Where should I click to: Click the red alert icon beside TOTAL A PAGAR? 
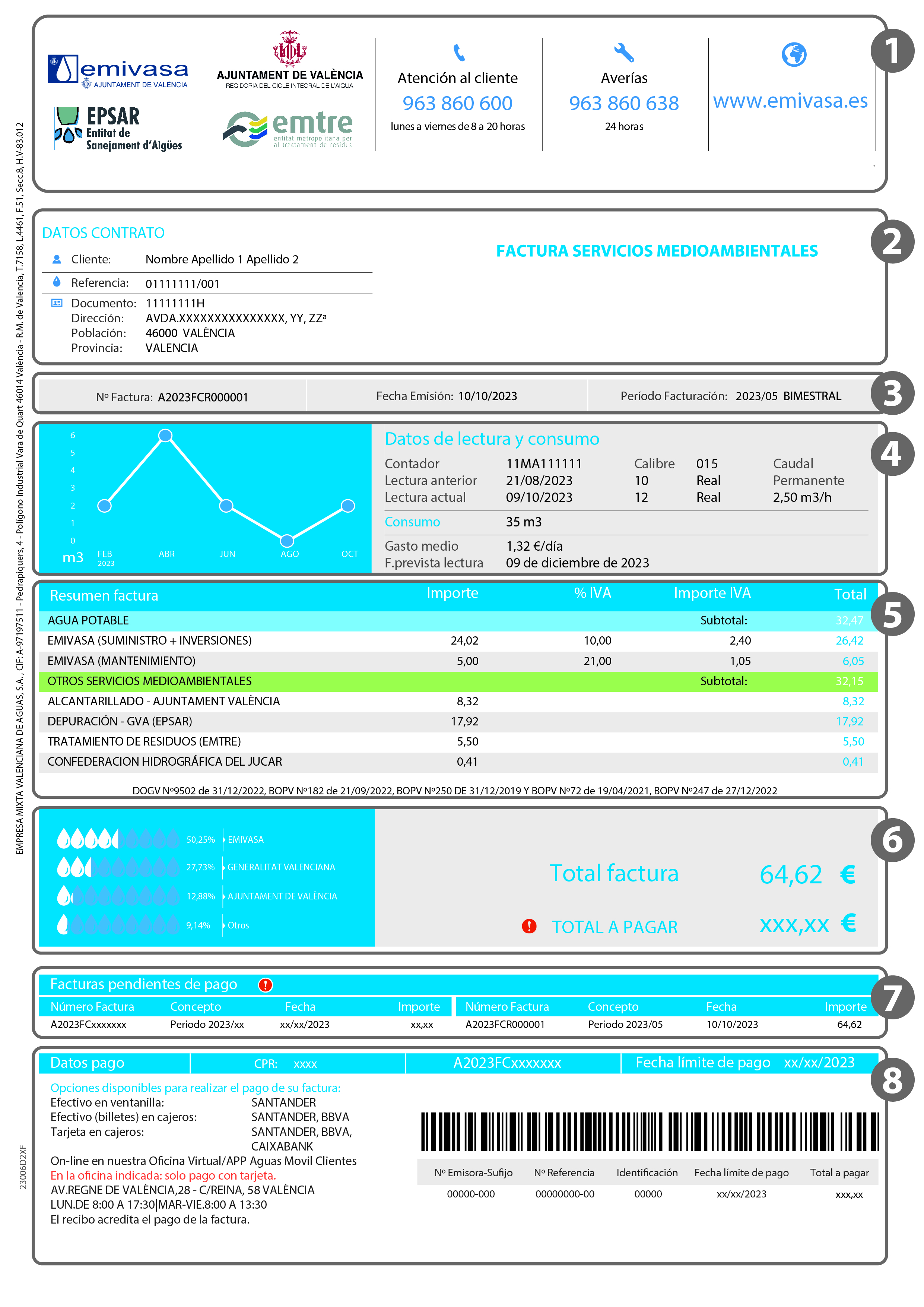529,926
